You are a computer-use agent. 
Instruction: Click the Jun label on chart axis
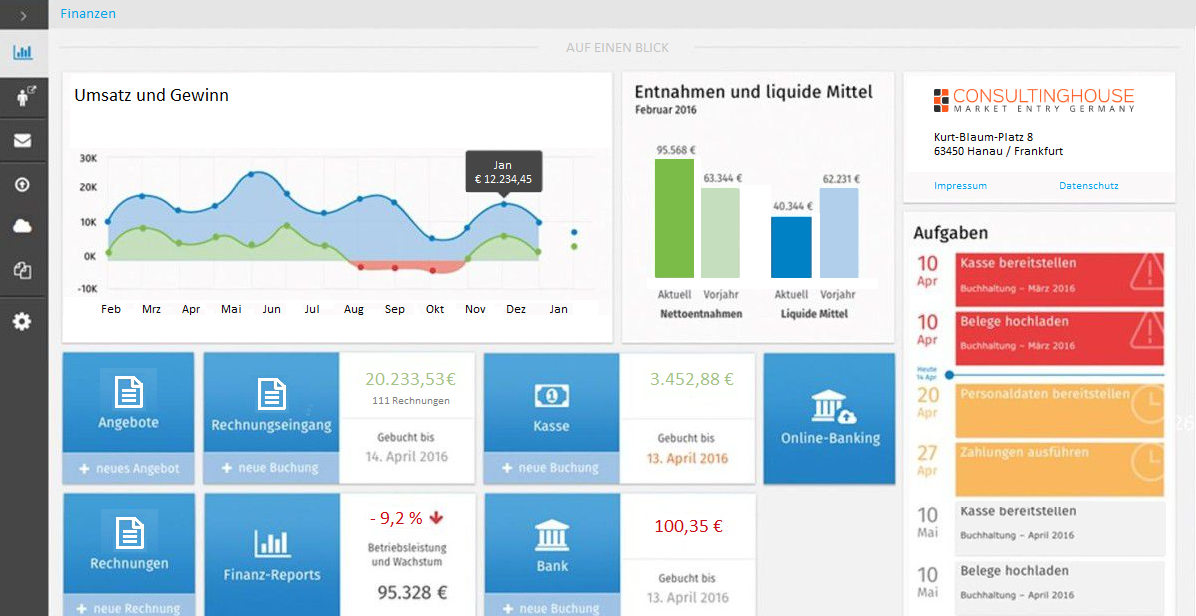click(271, 310)
